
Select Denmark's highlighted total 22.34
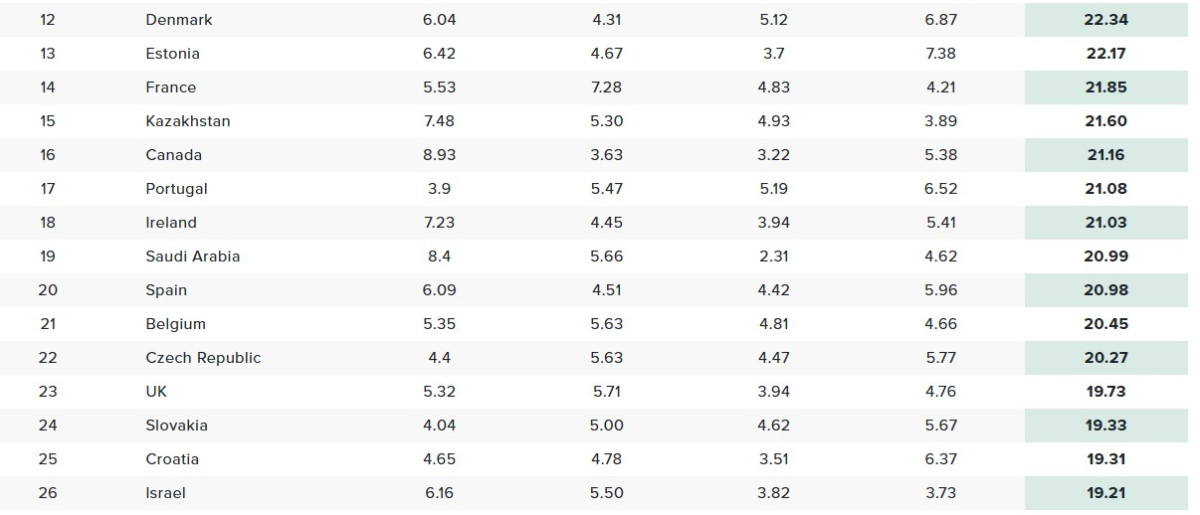point(1106,20)
